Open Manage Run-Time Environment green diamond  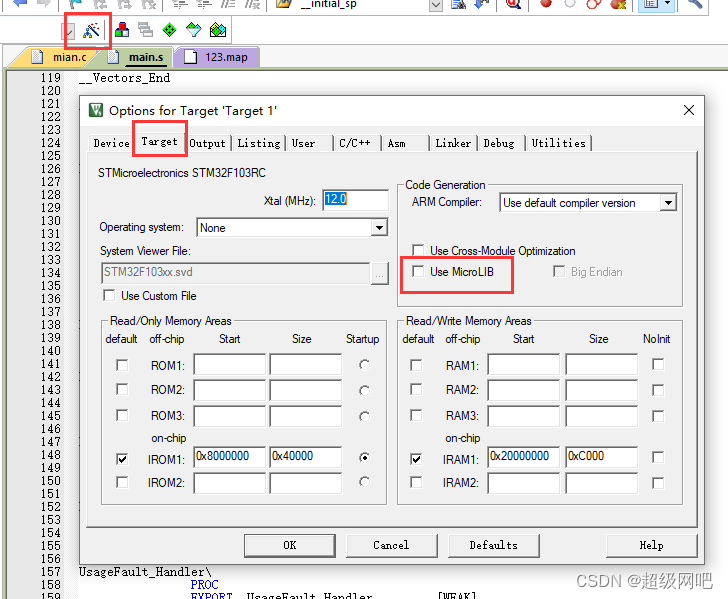point(169,30)
